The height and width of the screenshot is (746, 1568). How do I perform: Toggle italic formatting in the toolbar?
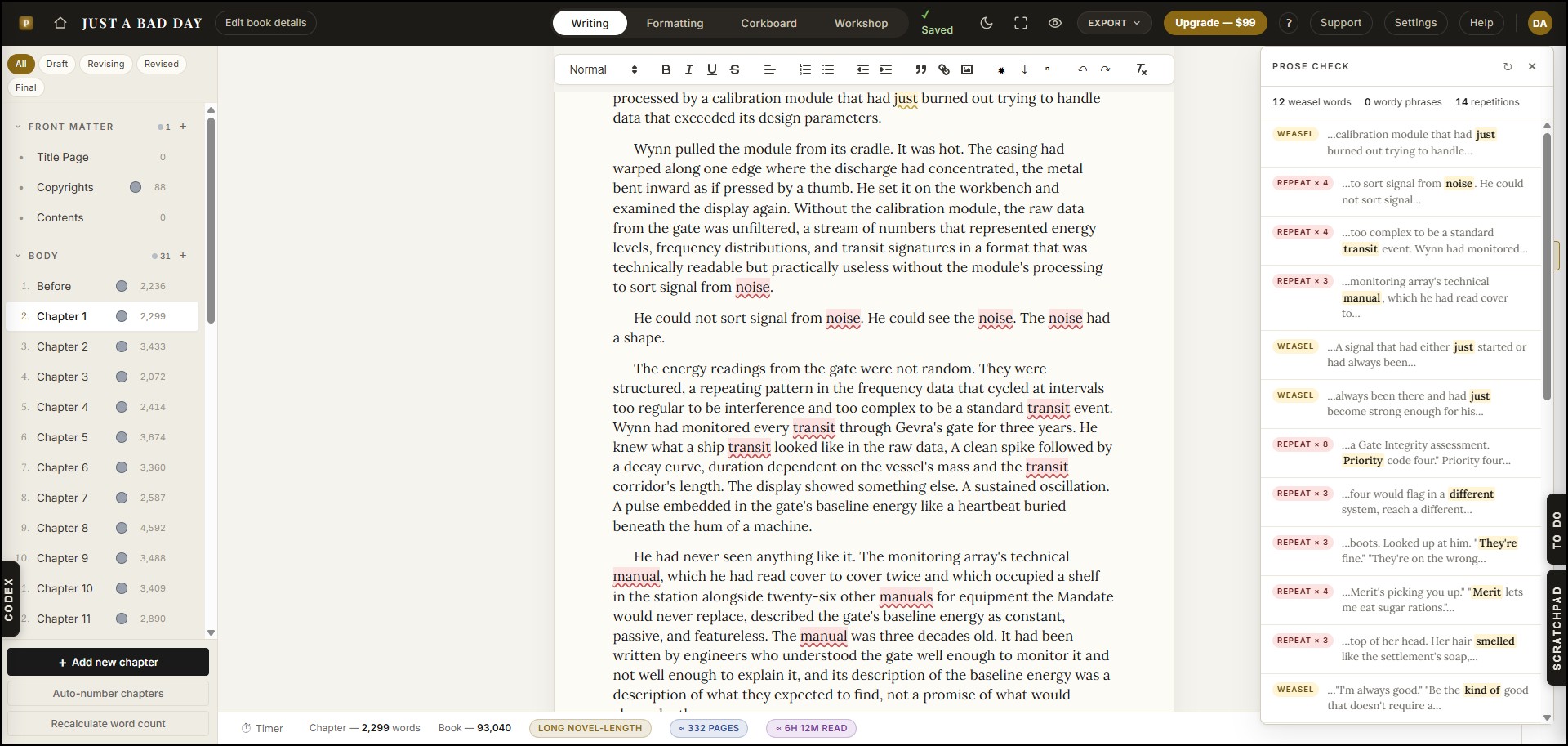(x=688, y=69)
